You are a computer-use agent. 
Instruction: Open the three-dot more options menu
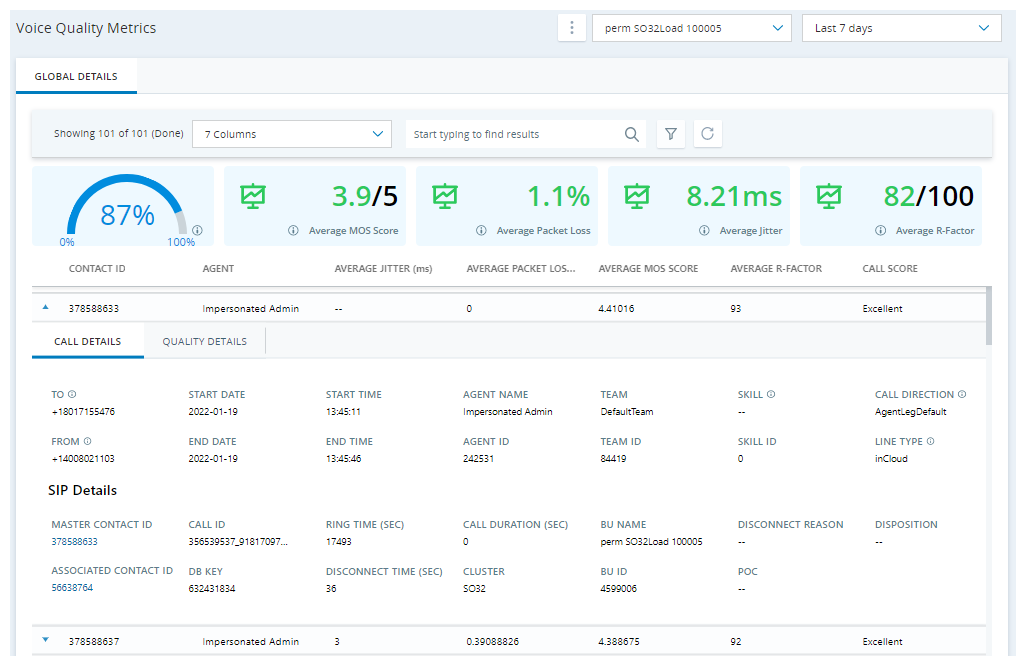(571, 28)
